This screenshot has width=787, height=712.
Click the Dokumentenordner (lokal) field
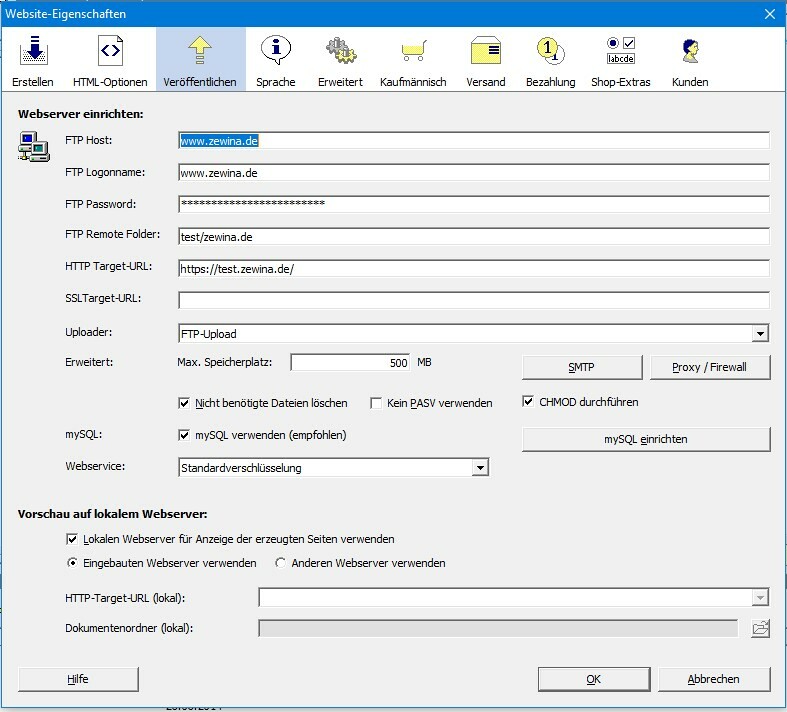click(498, 628)
